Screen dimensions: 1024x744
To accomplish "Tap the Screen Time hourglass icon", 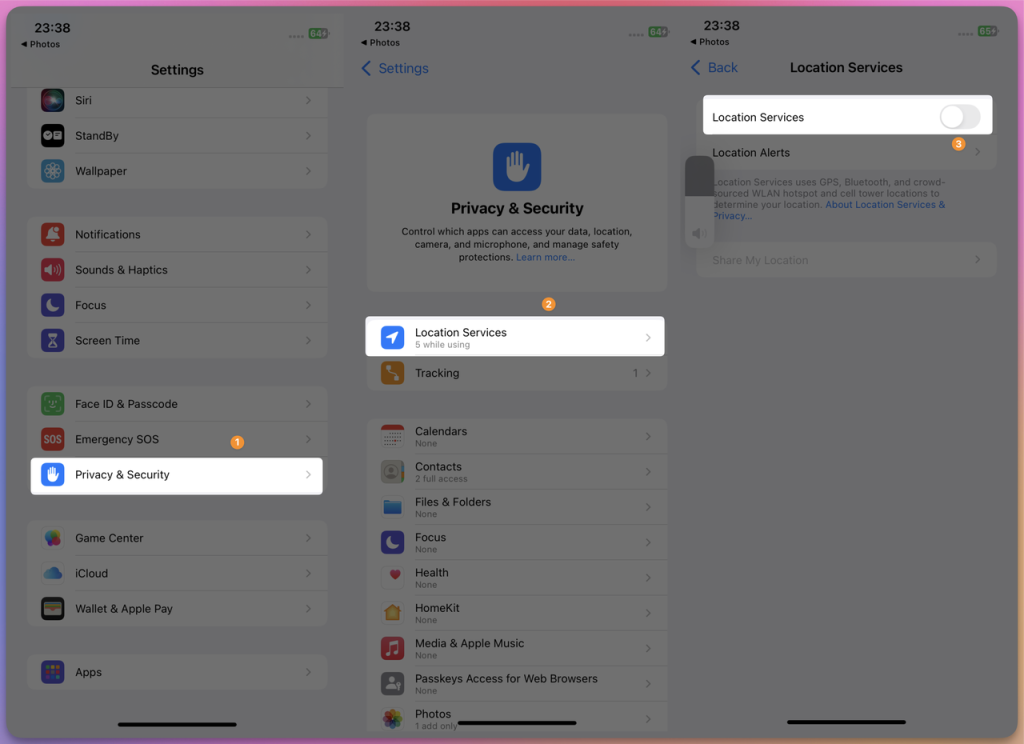I will coord(53,340).
